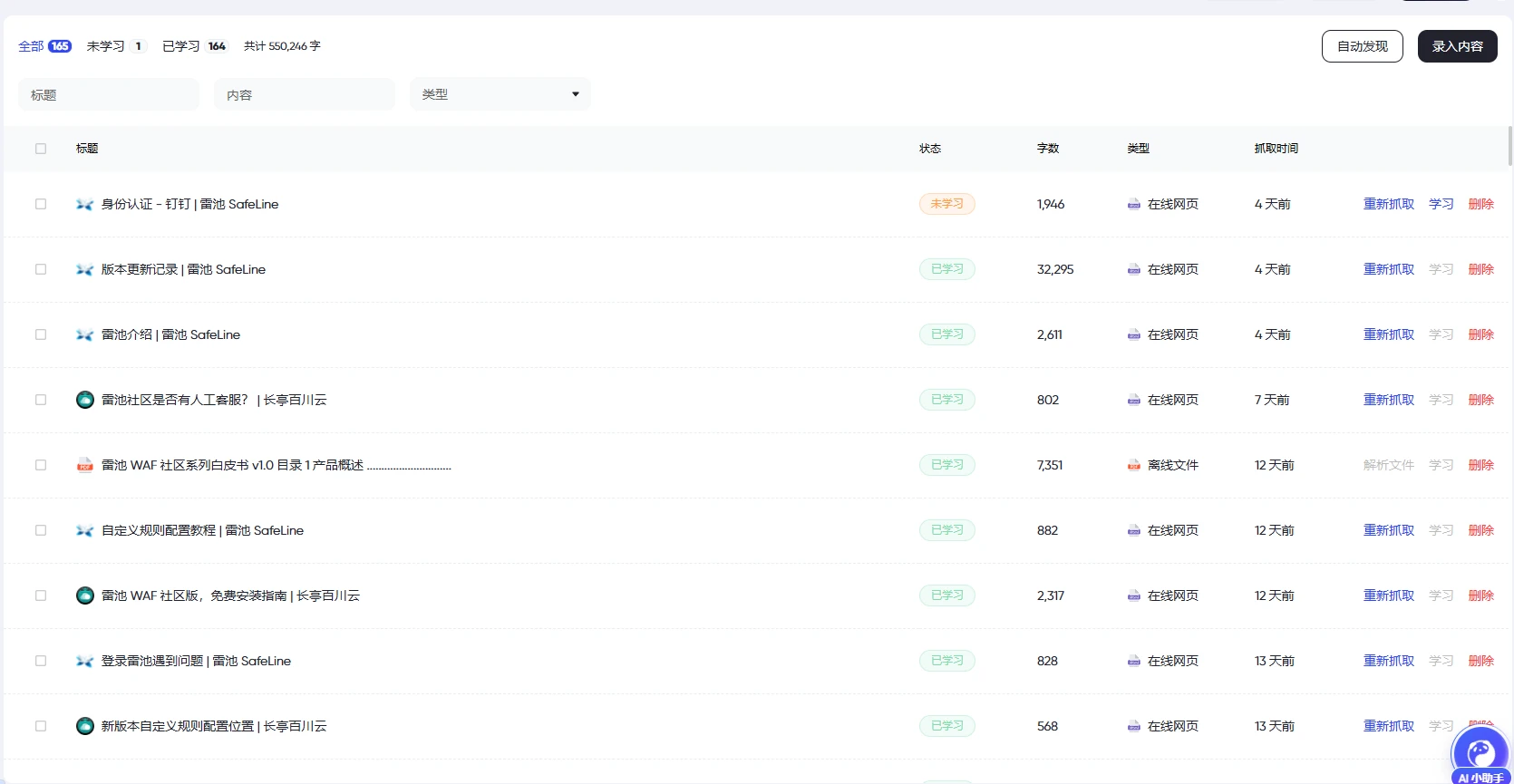Click SafeLine logo icon beside 身份认证 - 钉钉 row
The width and height of the screenshot is (1514, 784).
[84, 205]
